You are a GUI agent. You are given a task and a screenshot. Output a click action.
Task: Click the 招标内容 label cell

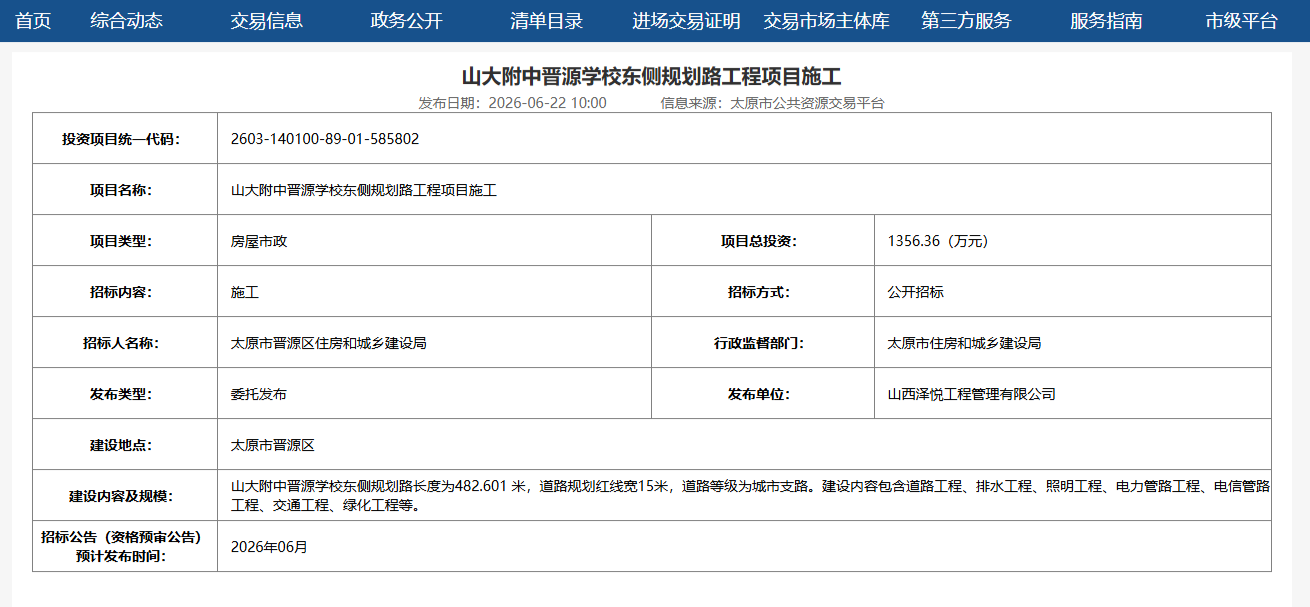[125, 292]
